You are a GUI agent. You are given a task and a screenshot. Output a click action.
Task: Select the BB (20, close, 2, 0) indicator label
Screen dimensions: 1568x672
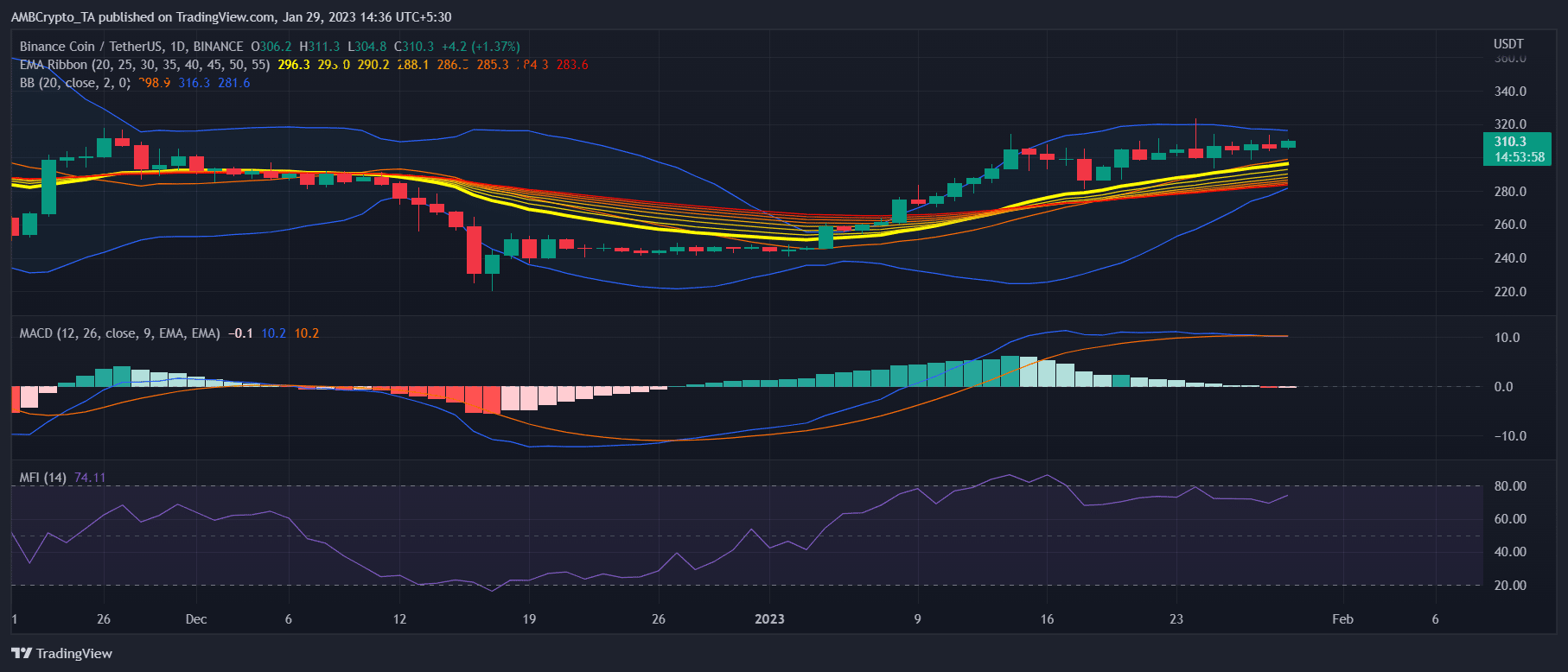click(75, 83)
